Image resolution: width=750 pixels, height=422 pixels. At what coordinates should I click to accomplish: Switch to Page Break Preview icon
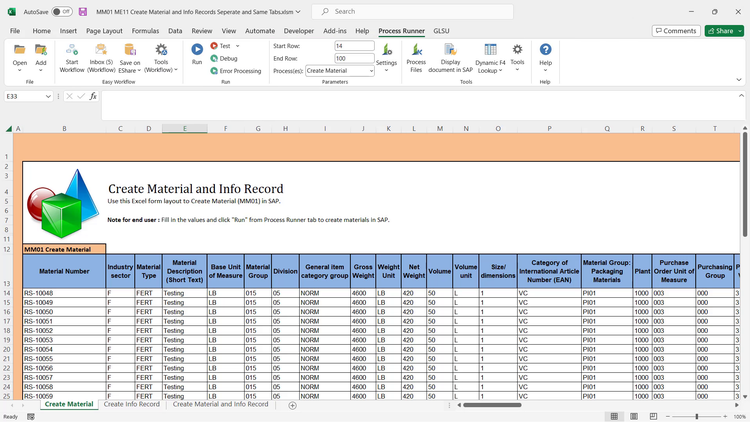coord(653,416)
